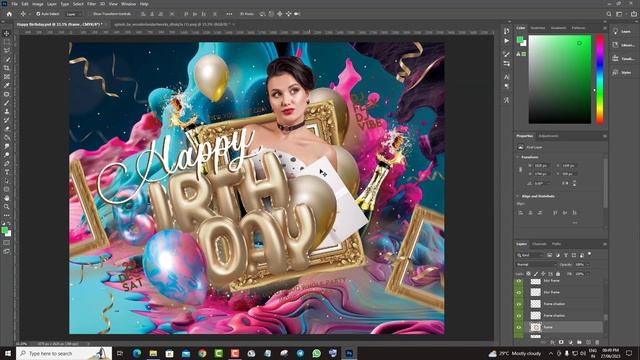Hide the topmost blur frame layer
This screenshot has height=360, width=640.
519,281
